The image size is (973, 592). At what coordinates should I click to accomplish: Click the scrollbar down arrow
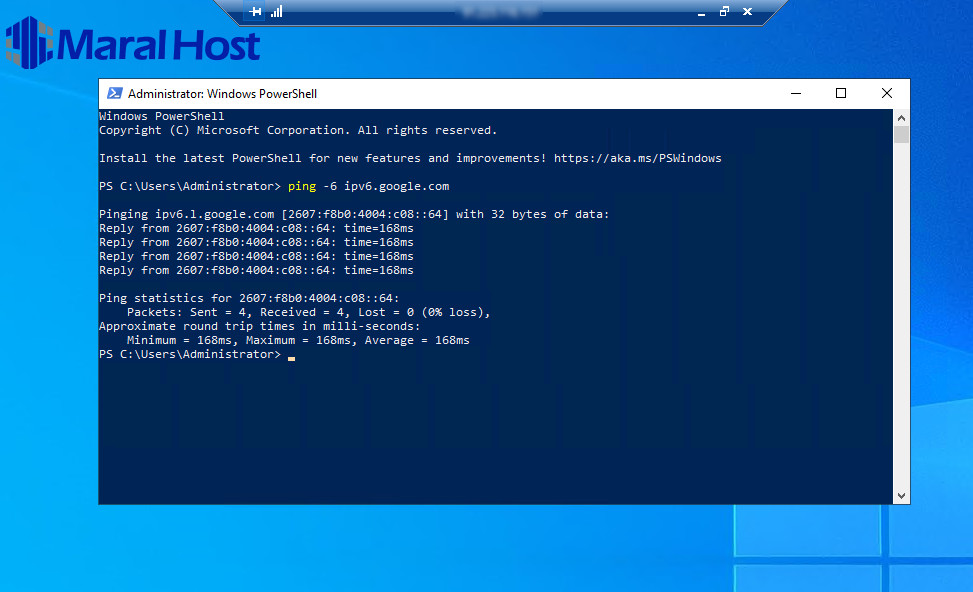pos(901,495)
